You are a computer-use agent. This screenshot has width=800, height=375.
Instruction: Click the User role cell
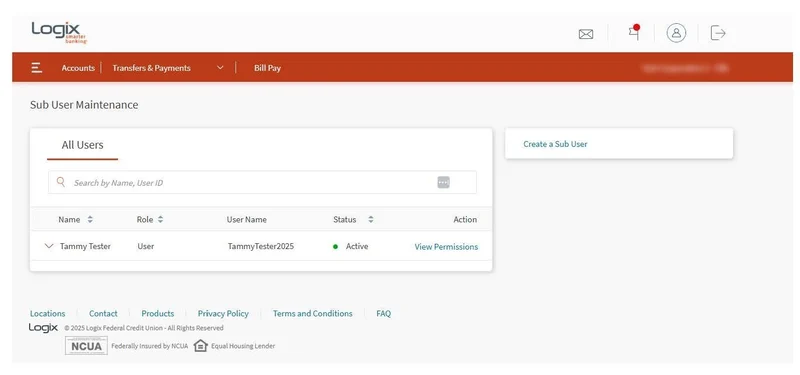click(145, 246)
